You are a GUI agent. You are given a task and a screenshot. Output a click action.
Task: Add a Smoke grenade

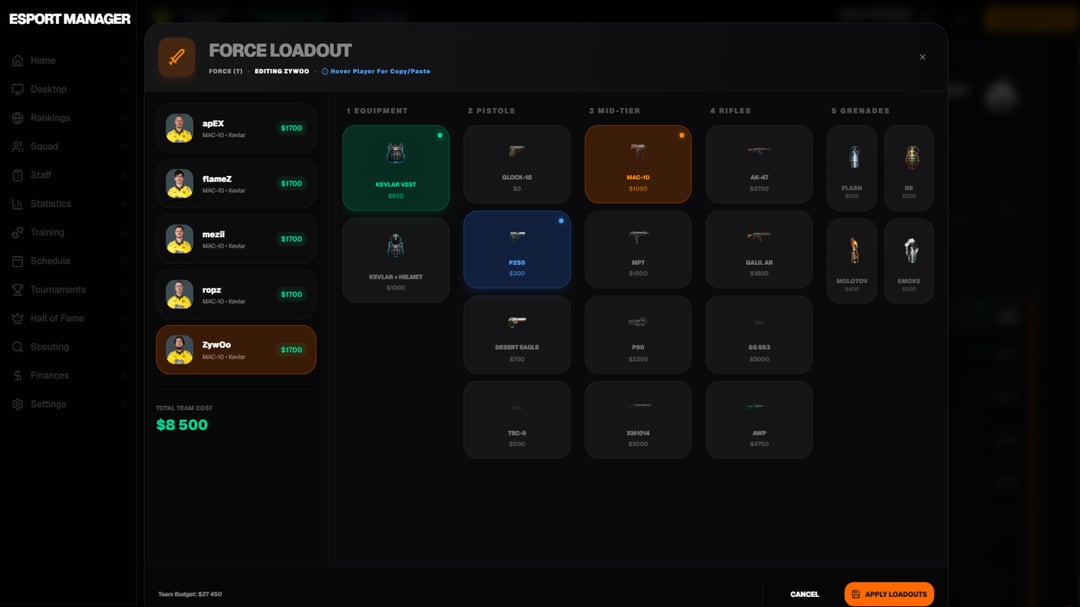(x=908, y=261)
